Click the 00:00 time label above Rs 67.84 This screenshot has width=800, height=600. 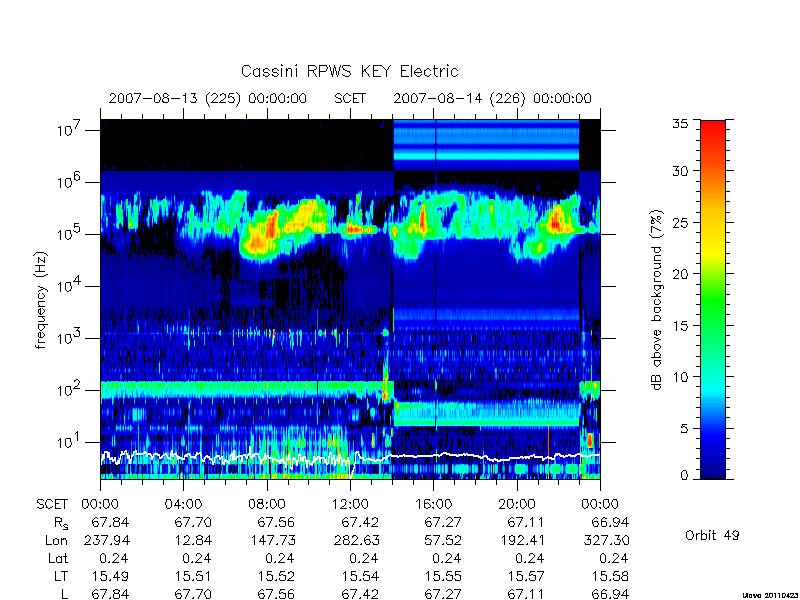101,505
